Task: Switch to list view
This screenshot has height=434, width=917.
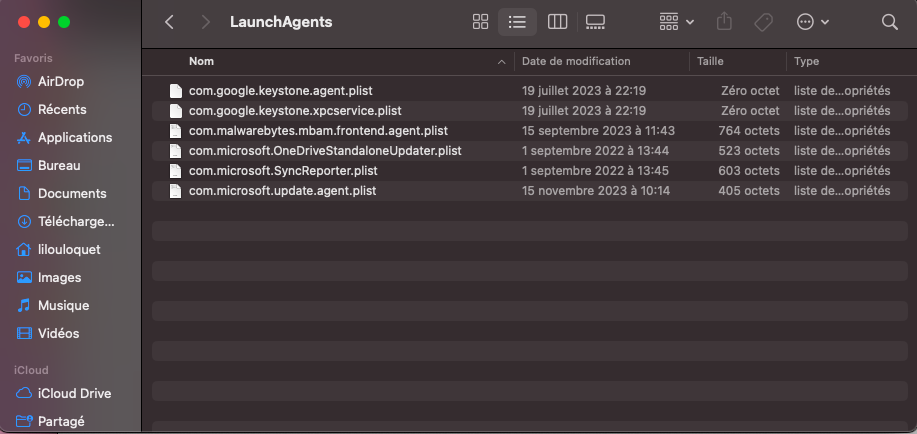Action: click(x=517, y=22)
